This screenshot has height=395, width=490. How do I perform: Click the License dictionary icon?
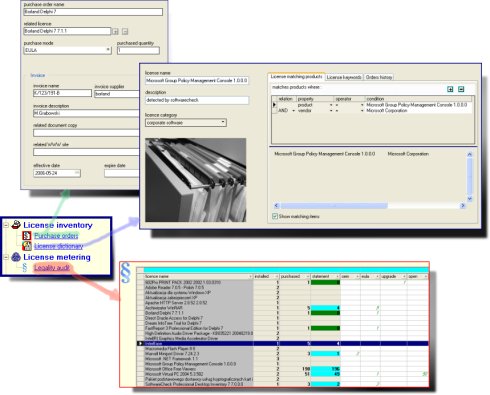[x=27, y=246]
